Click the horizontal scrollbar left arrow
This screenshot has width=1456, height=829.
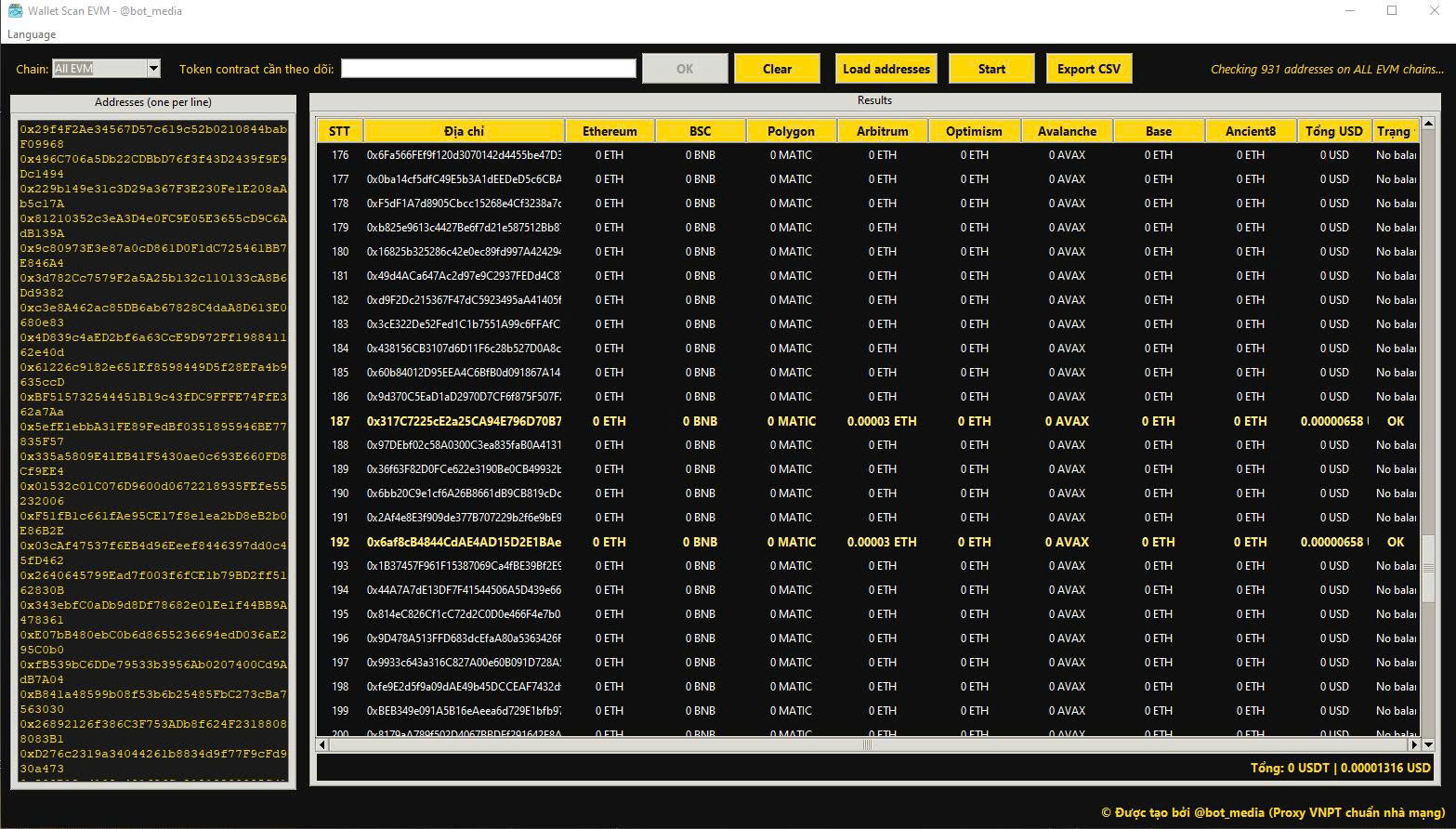pyautogui.click(x=322, y=744)
